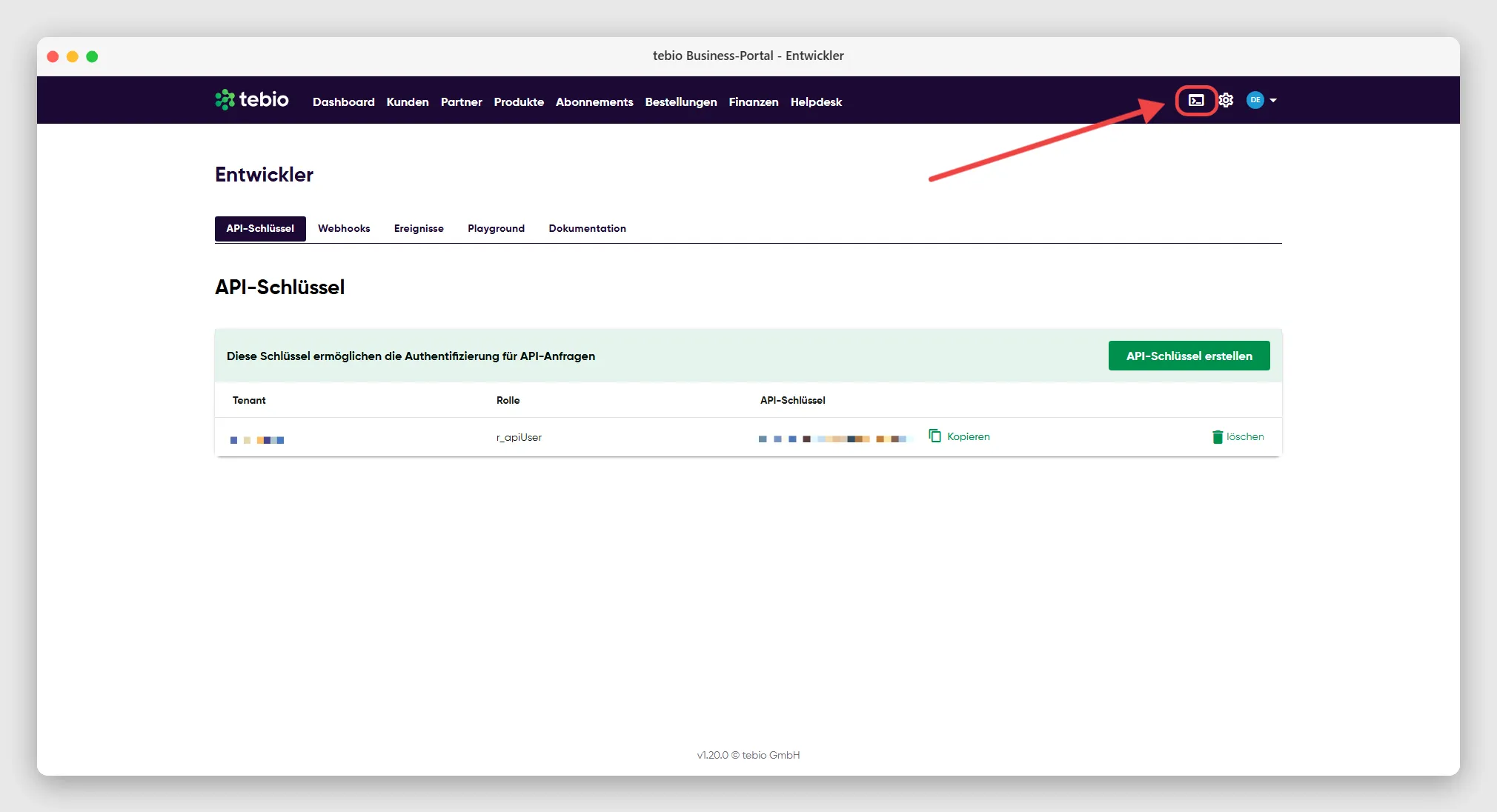
Task: Click the blurred tenant name
Action: point(257,440)
